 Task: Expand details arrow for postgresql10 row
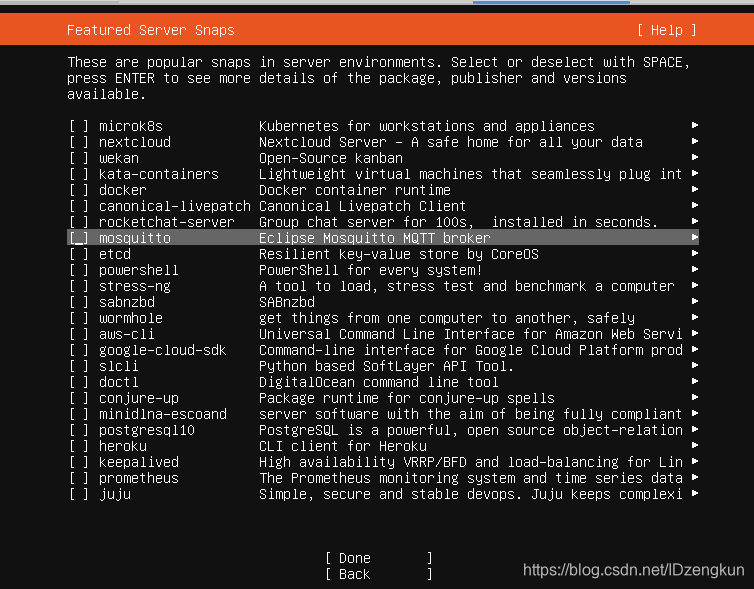click(x=695, y=429)
